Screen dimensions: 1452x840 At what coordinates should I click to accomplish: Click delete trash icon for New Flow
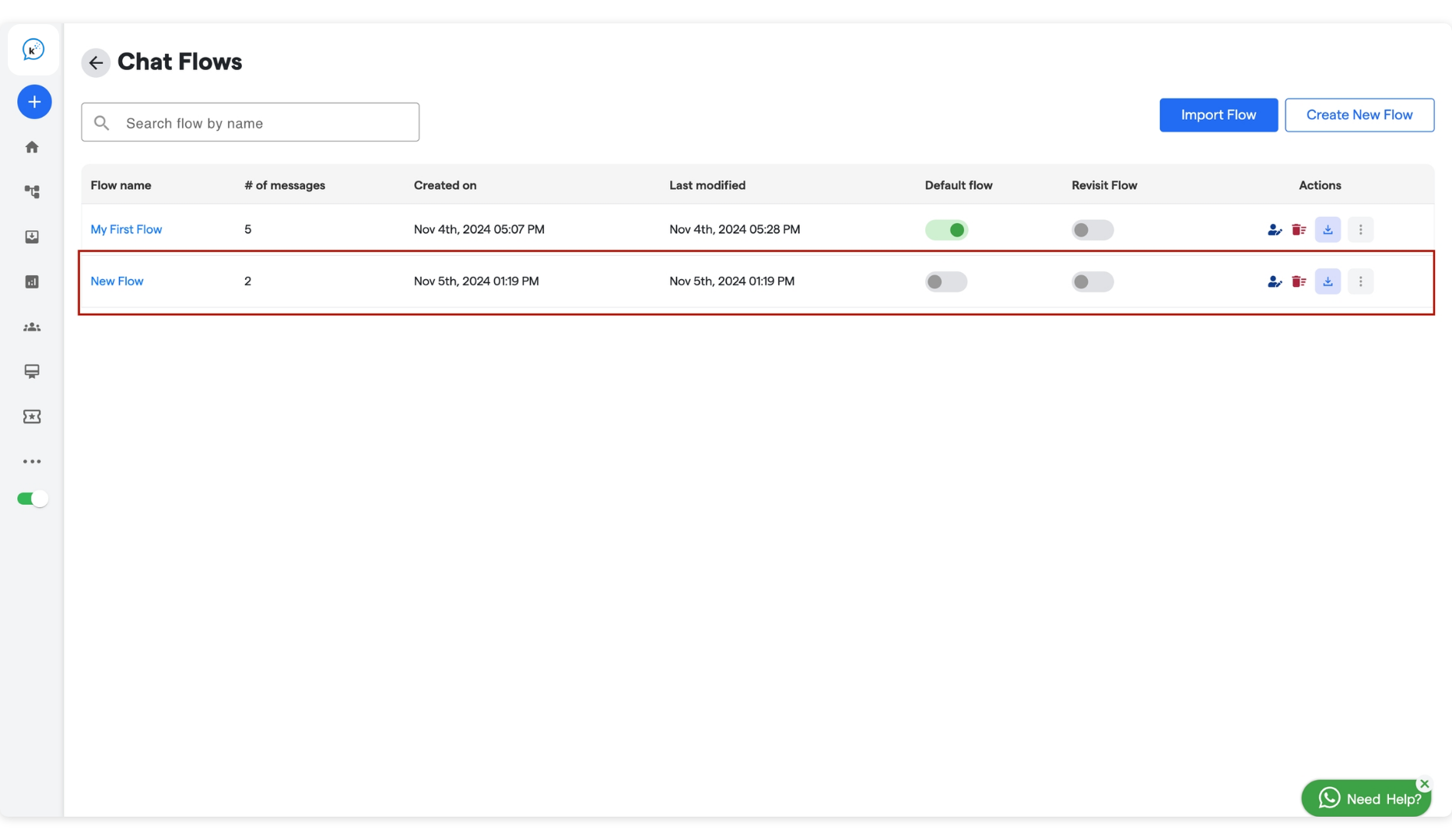[1299, 282]
